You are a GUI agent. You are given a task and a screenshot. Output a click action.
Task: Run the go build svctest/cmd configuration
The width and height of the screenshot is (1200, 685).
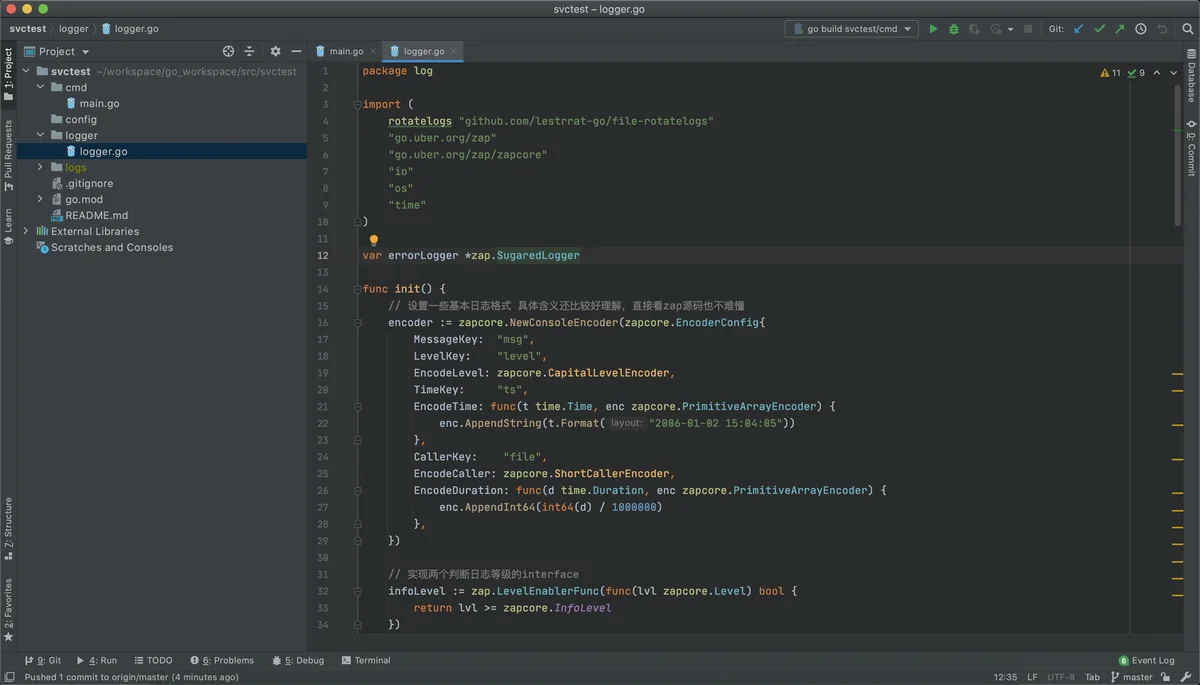(x=933, y=29)
